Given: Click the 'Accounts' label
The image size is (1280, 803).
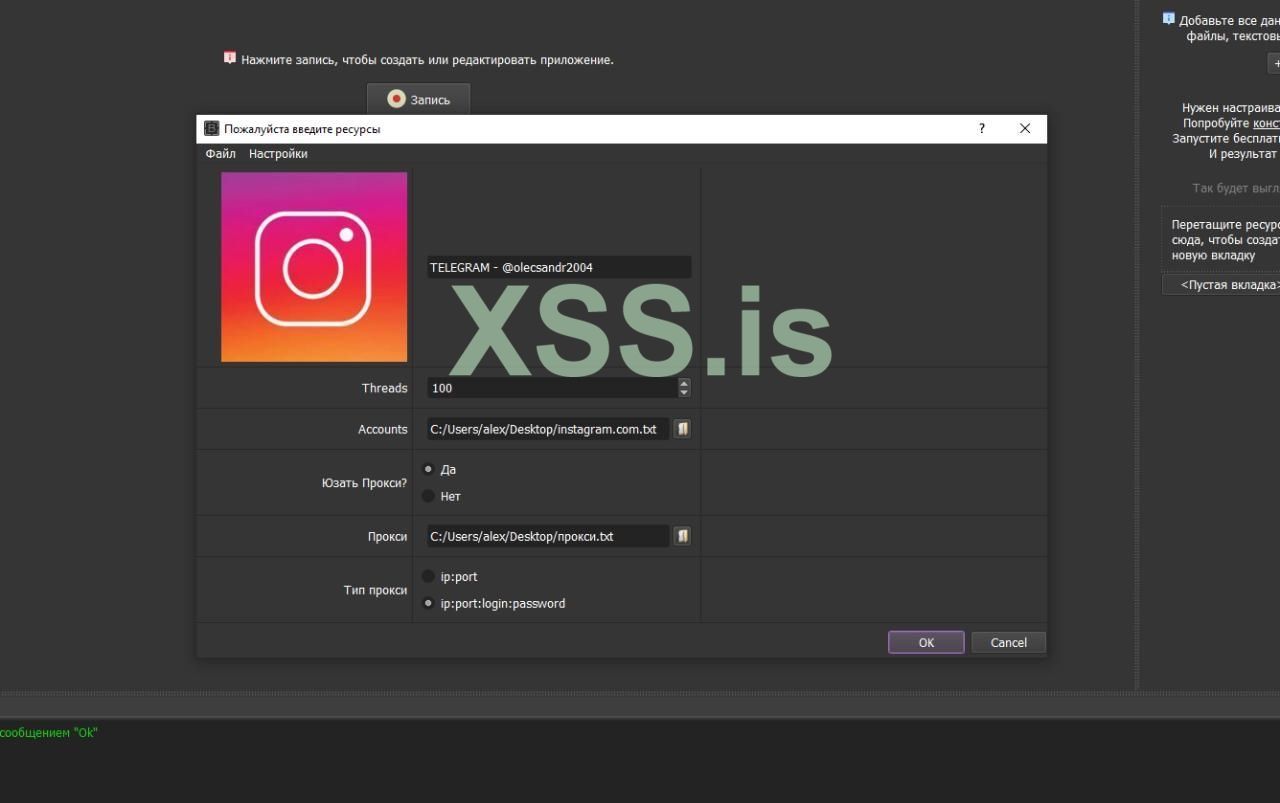Looking at the screenshot, I should (x=383, y=429).
